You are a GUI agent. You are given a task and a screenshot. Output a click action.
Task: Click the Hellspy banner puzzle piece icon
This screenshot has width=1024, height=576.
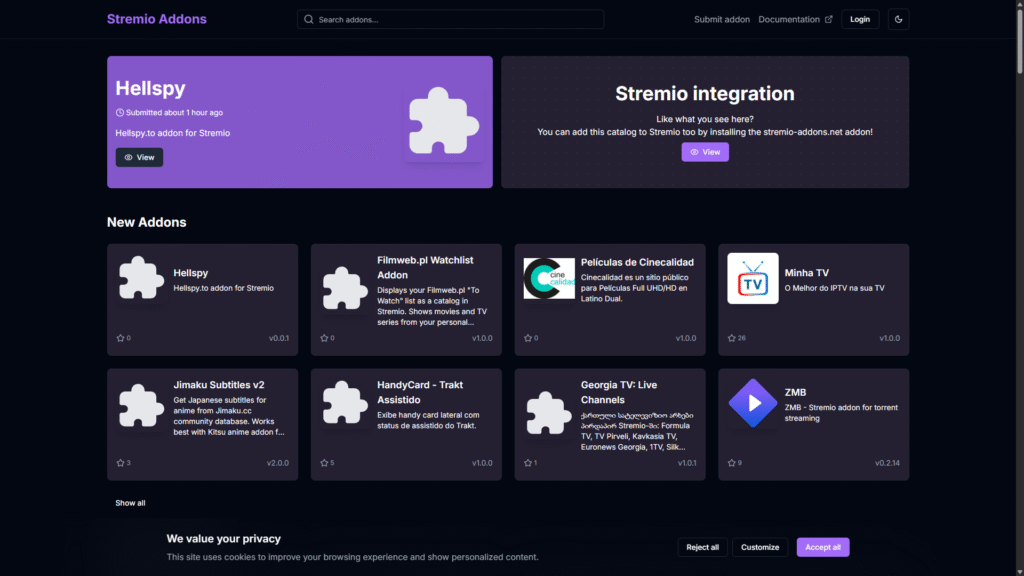443,121
